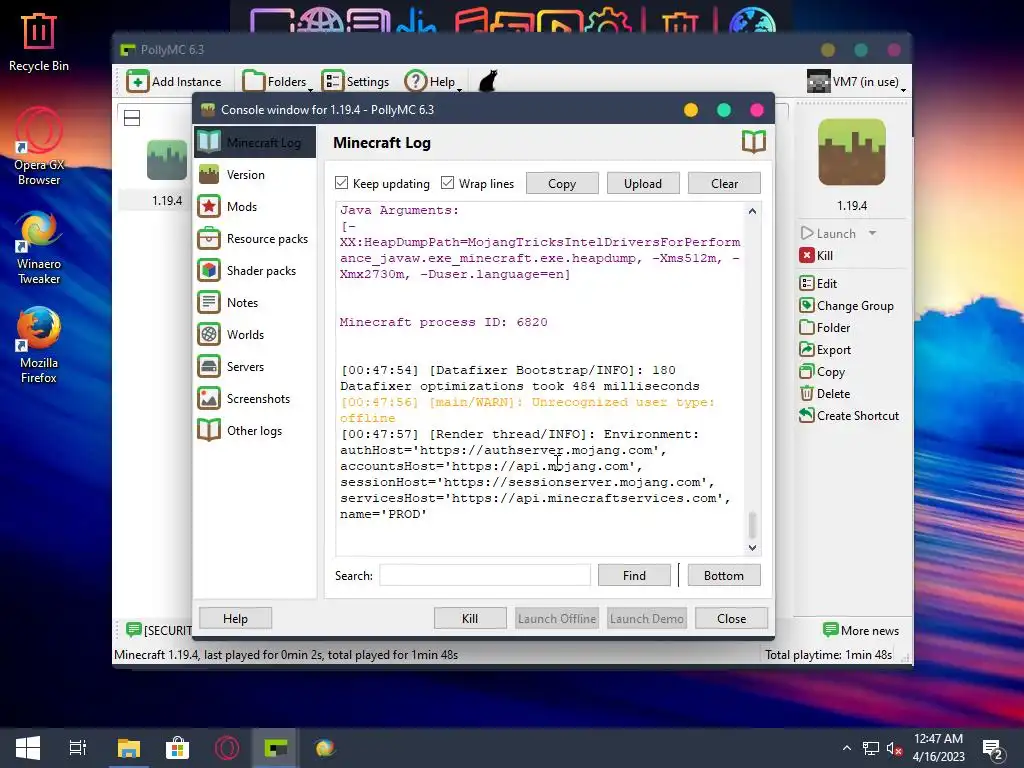Upload the log with the Upload button

click(x=643, y=184)
